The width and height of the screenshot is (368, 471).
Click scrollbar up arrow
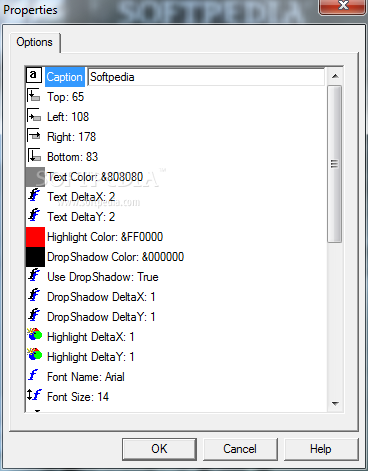(335, 76)
